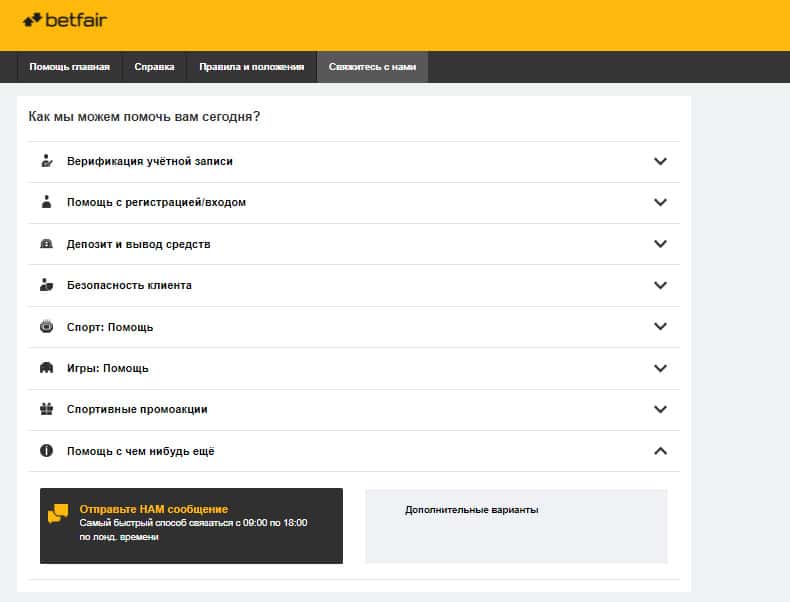
Task: Open the Дополнительные варианты panel
Action: pos(516,526)
